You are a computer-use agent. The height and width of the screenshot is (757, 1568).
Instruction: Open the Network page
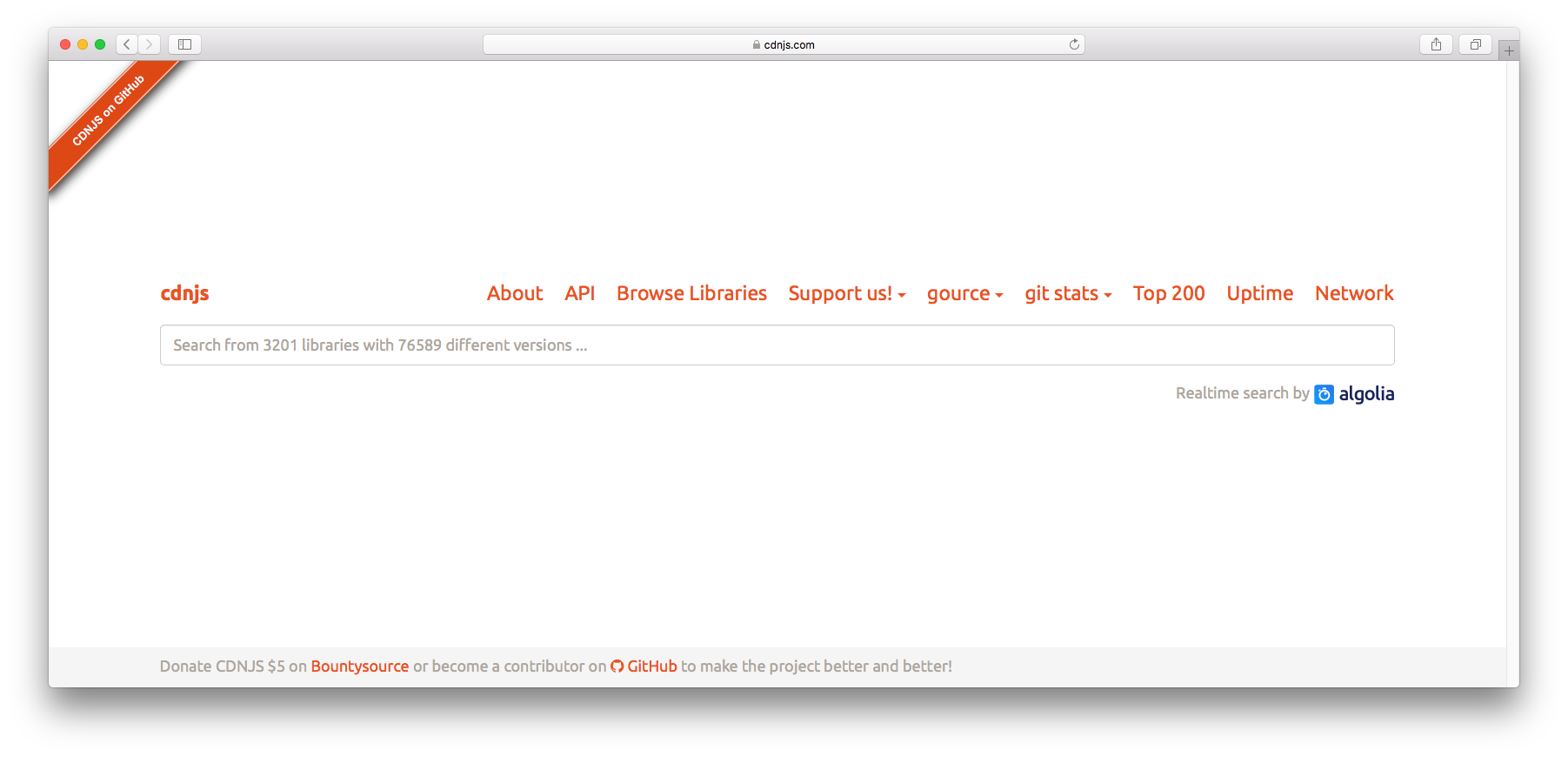[x=1354, y=293]
